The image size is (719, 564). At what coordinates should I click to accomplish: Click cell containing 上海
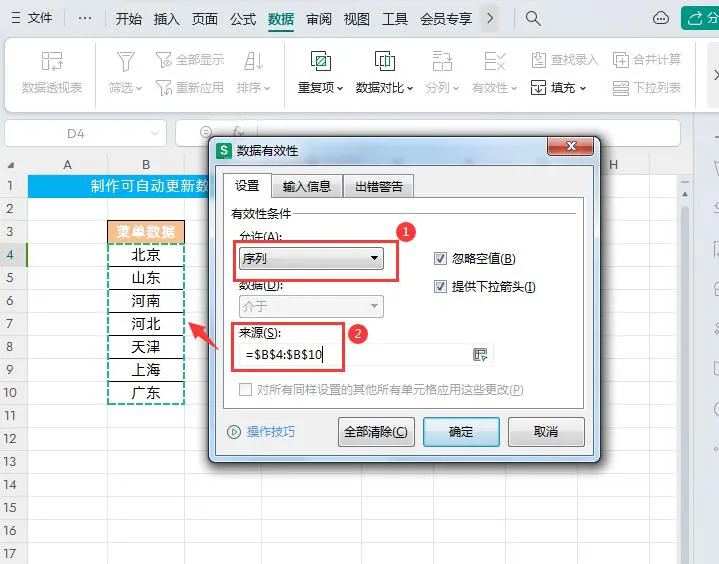pyautogui.click(x=146, y=370)
